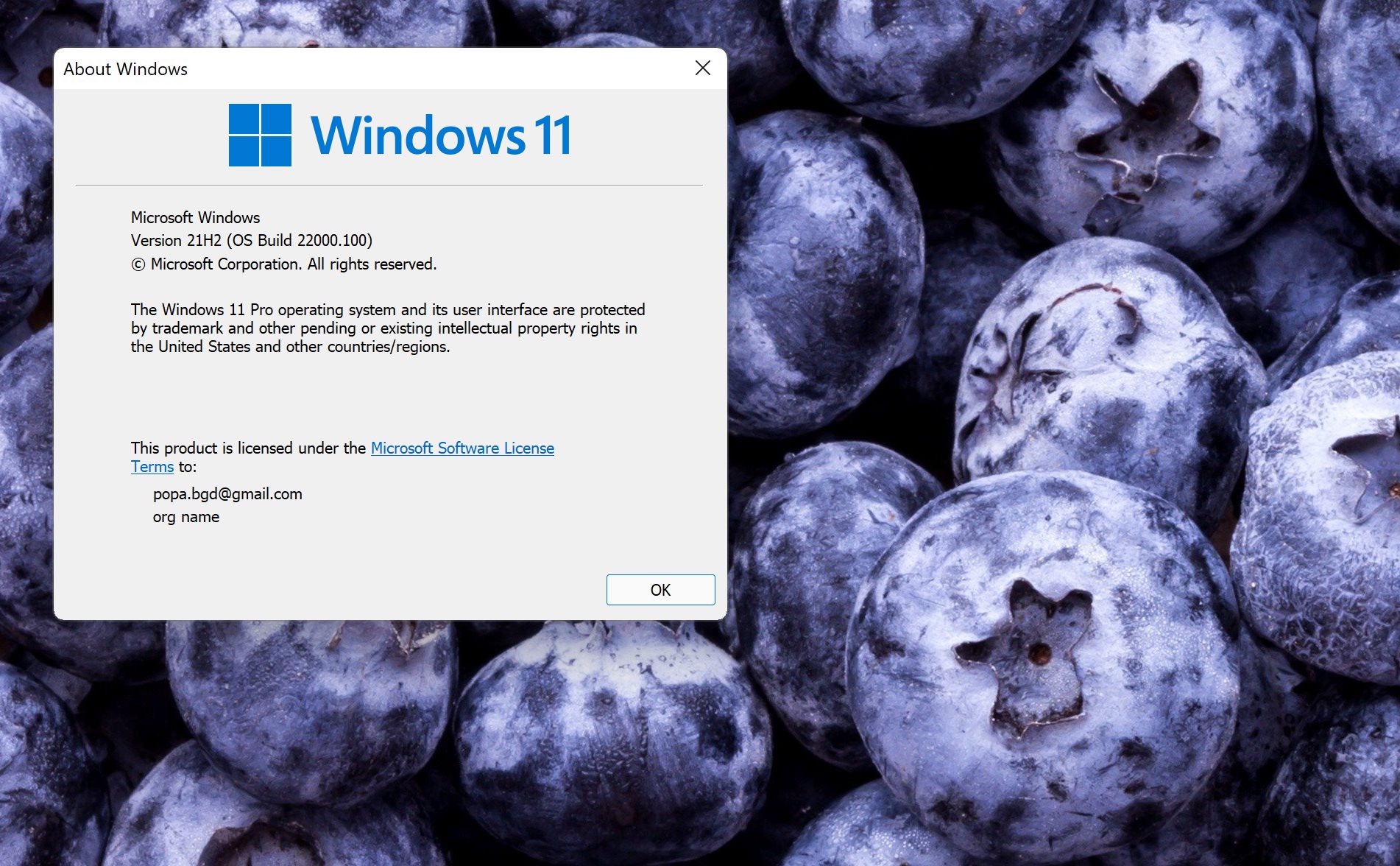Screen dimensions: 1400x866
Task: Click the 'The Windows 11 Pro operating system' line
Action: pos(388,309)
